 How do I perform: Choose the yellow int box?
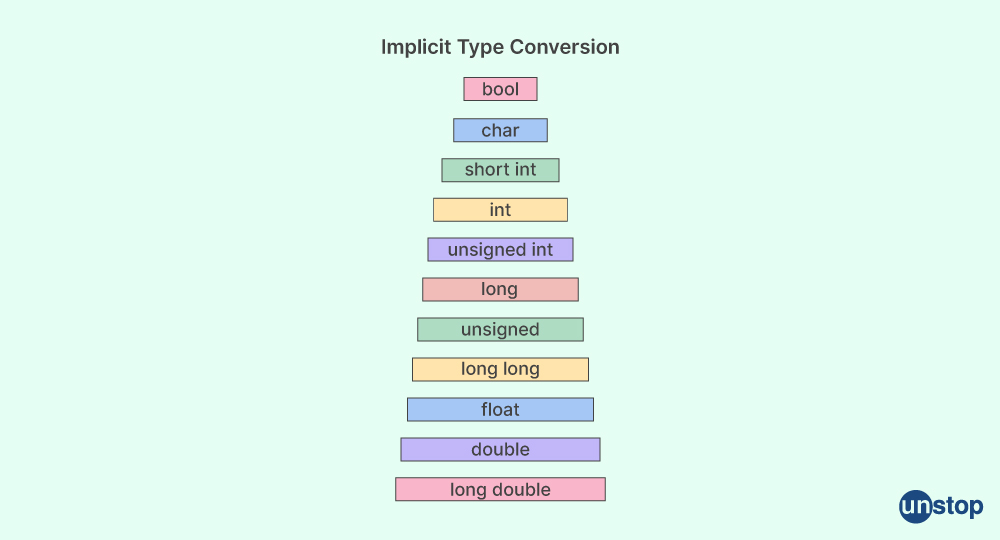point(501,210)
